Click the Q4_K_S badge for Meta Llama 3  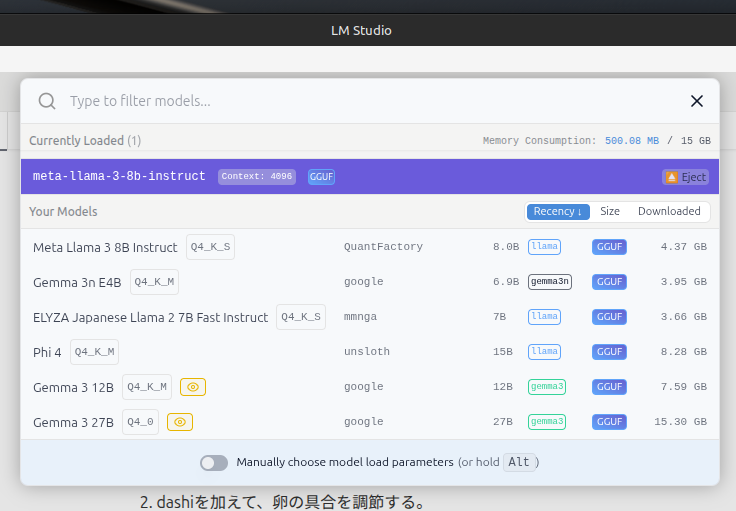[x=210, y=247]
